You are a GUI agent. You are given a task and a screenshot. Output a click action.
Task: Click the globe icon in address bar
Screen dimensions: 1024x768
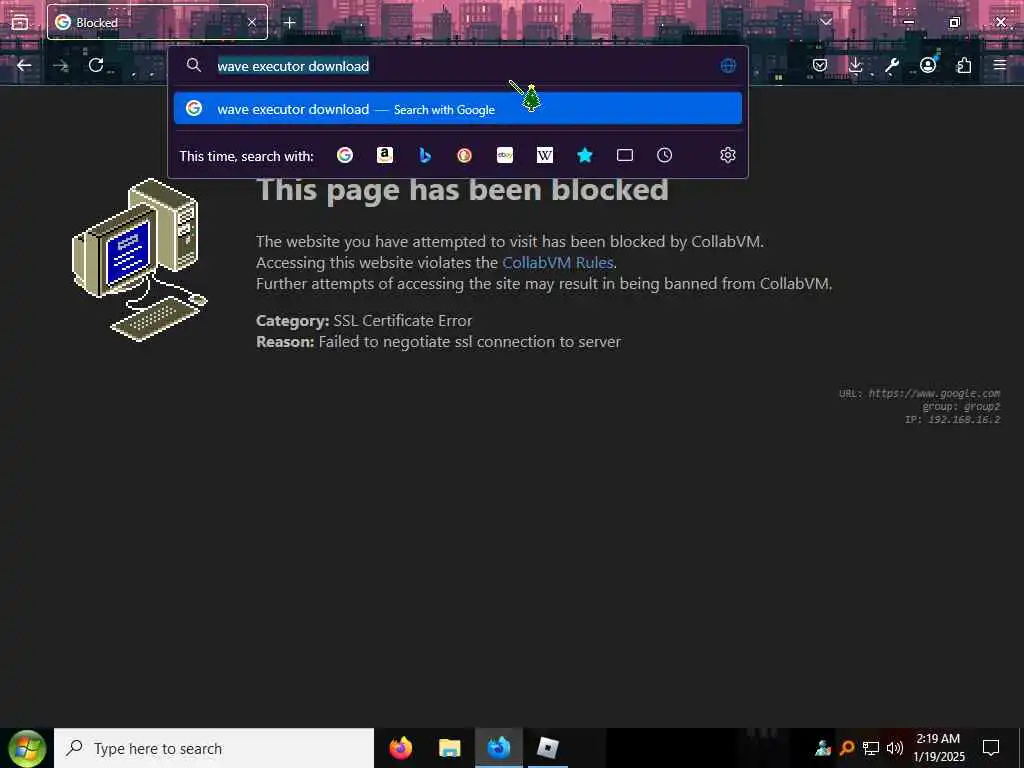coord(728,65)
